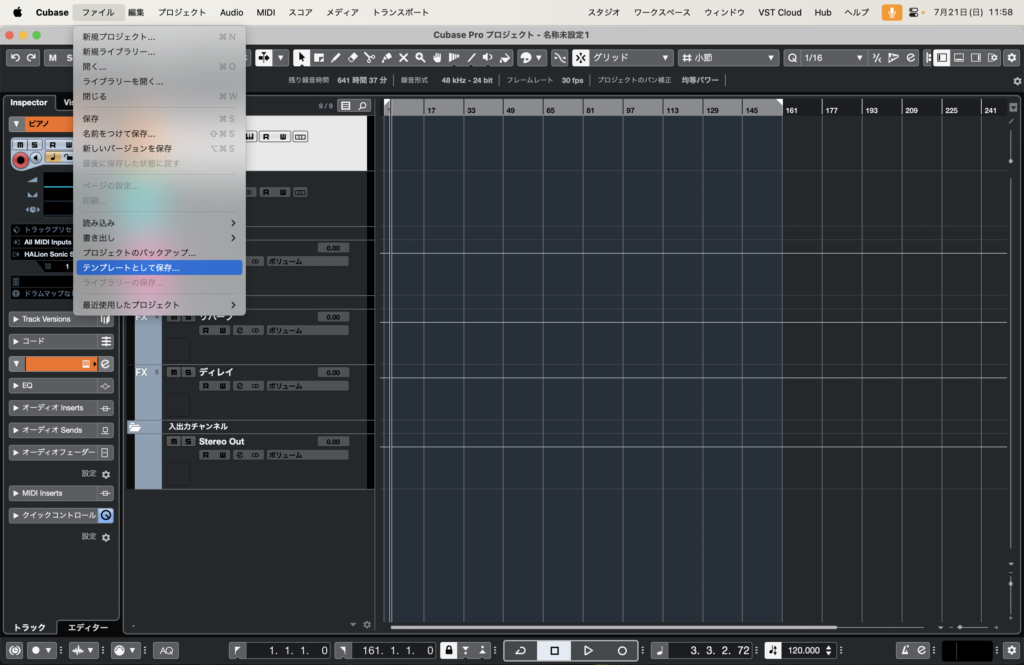
Task: Open the track search magnifier icon
Action: click(362, 105)
